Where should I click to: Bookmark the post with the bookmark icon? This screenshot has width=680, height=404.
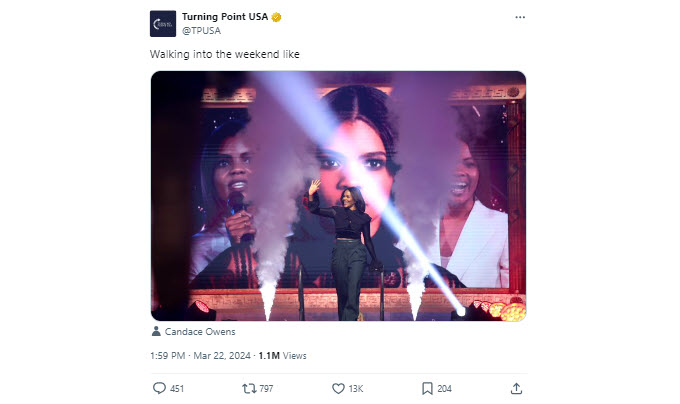(427, 388)
